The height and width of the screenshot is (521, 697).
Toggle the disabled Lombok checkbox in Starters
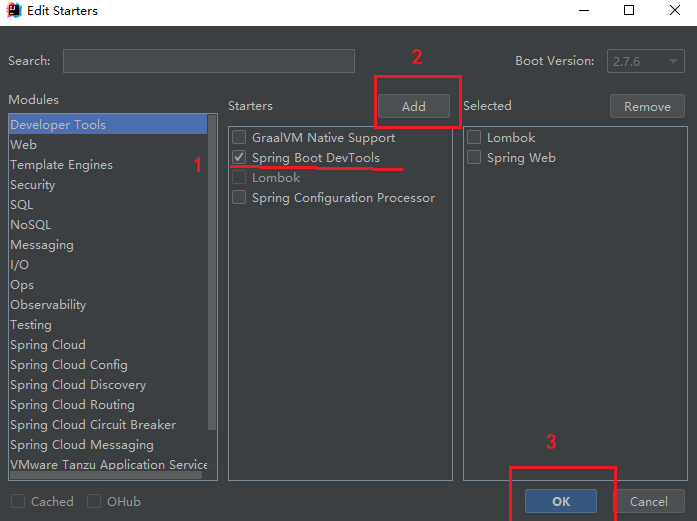tap(239, 177)
